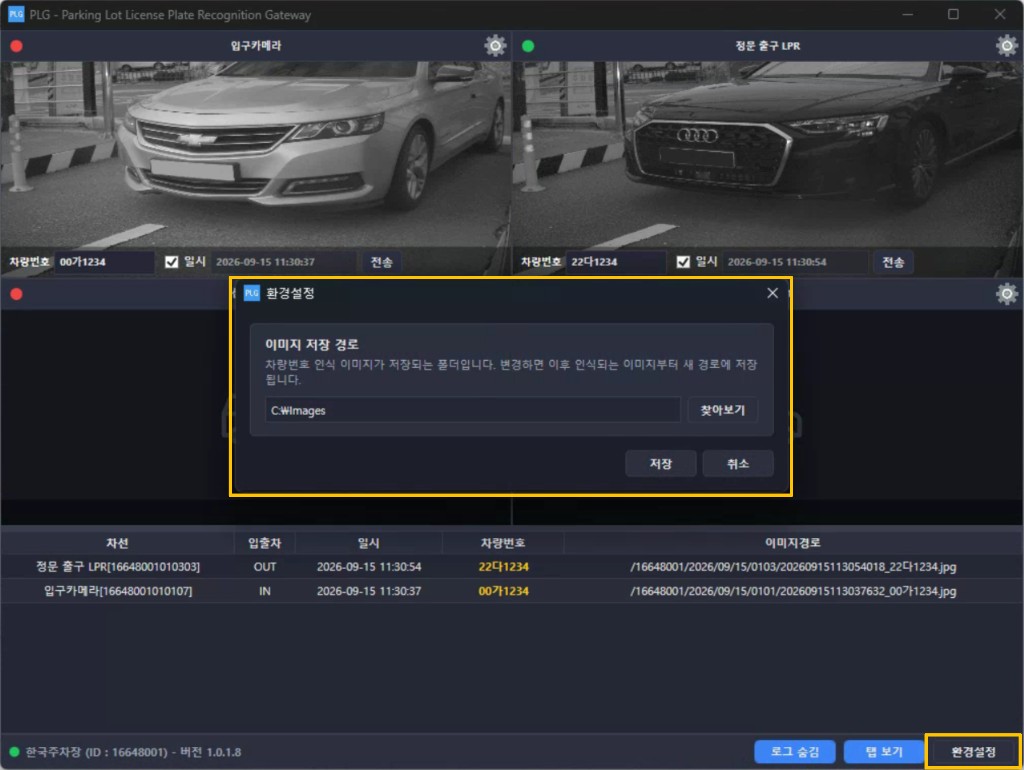
Task: Click the PLG app icon in the main title bar
Action: [16, 14]
